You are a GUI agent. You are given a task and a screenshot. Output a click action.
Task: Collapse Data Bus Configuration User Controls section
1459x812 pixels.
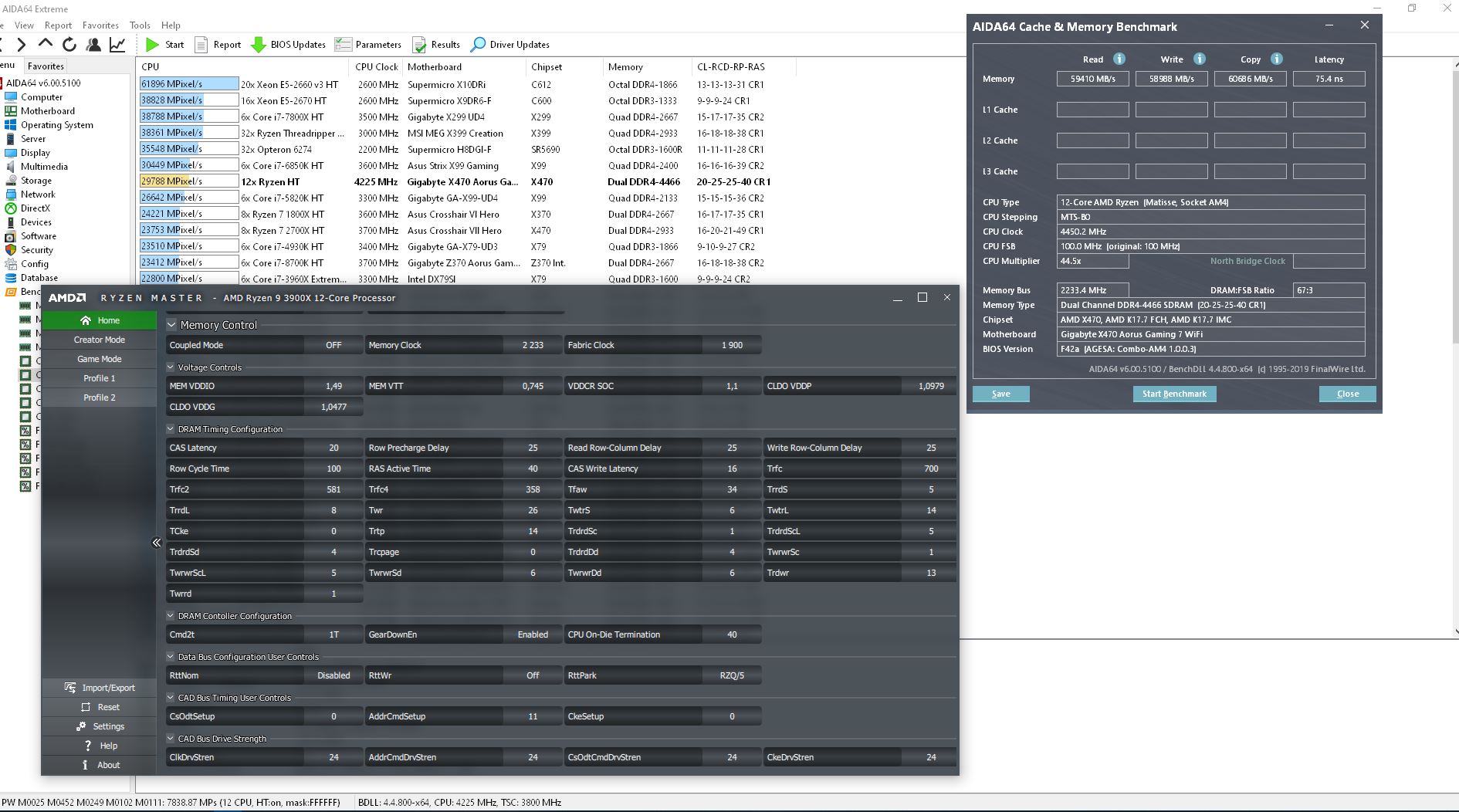tap(171, 657)
